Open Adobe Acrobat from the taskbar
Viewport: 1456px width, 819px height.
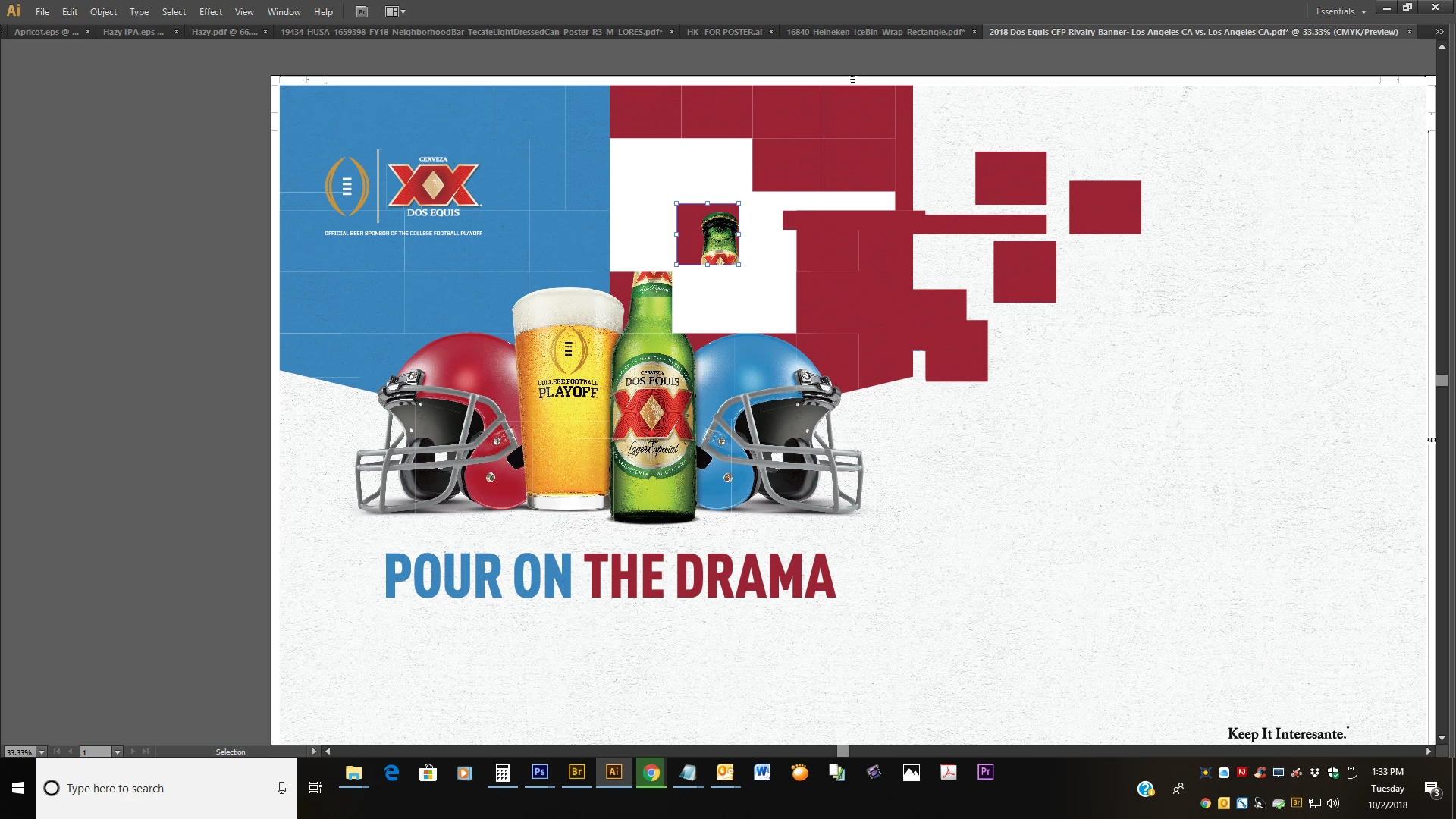948,772
